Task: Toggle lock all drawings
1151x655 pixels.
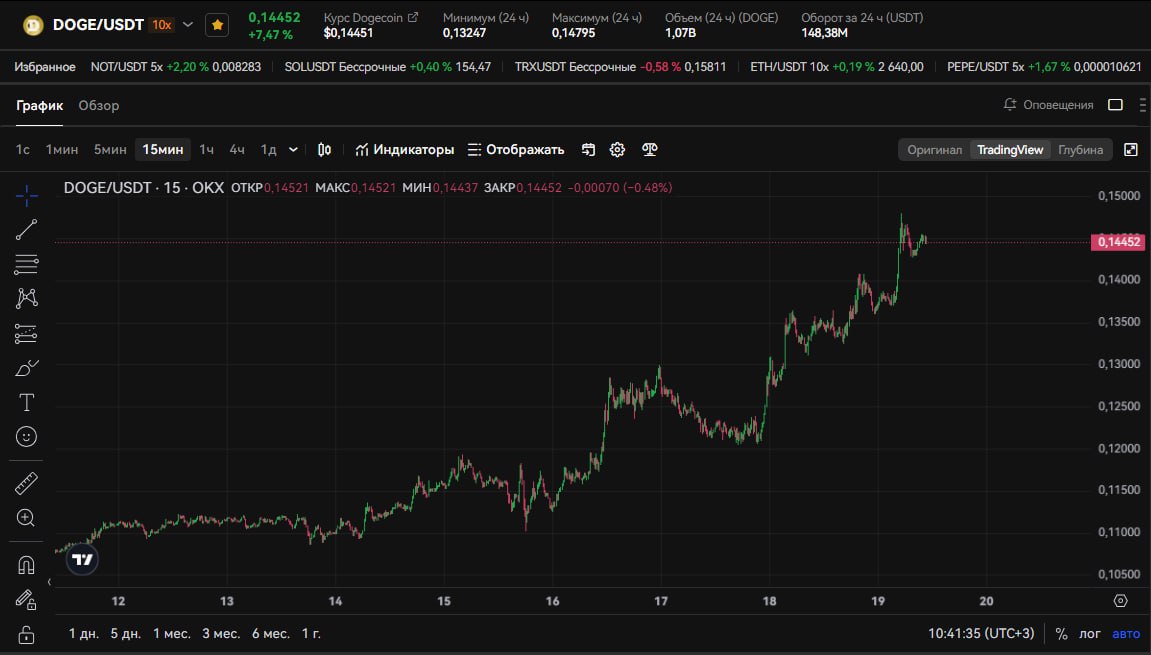Action: 26,634
